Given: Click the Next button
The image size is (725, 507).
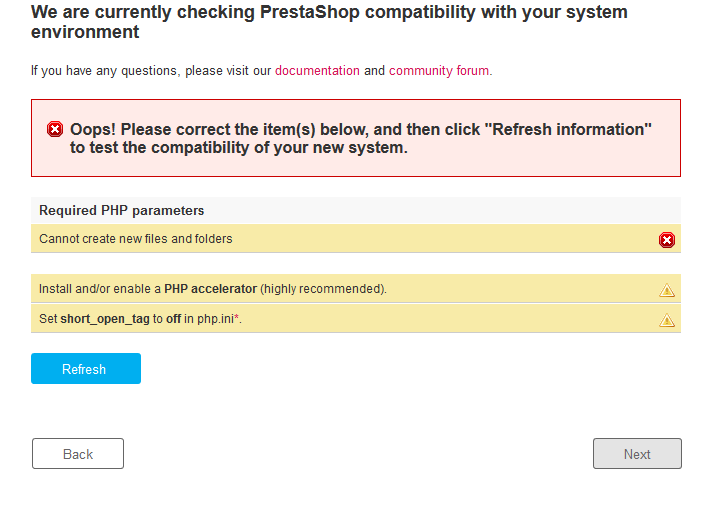Looking at the screenshot, I should 637,454.
